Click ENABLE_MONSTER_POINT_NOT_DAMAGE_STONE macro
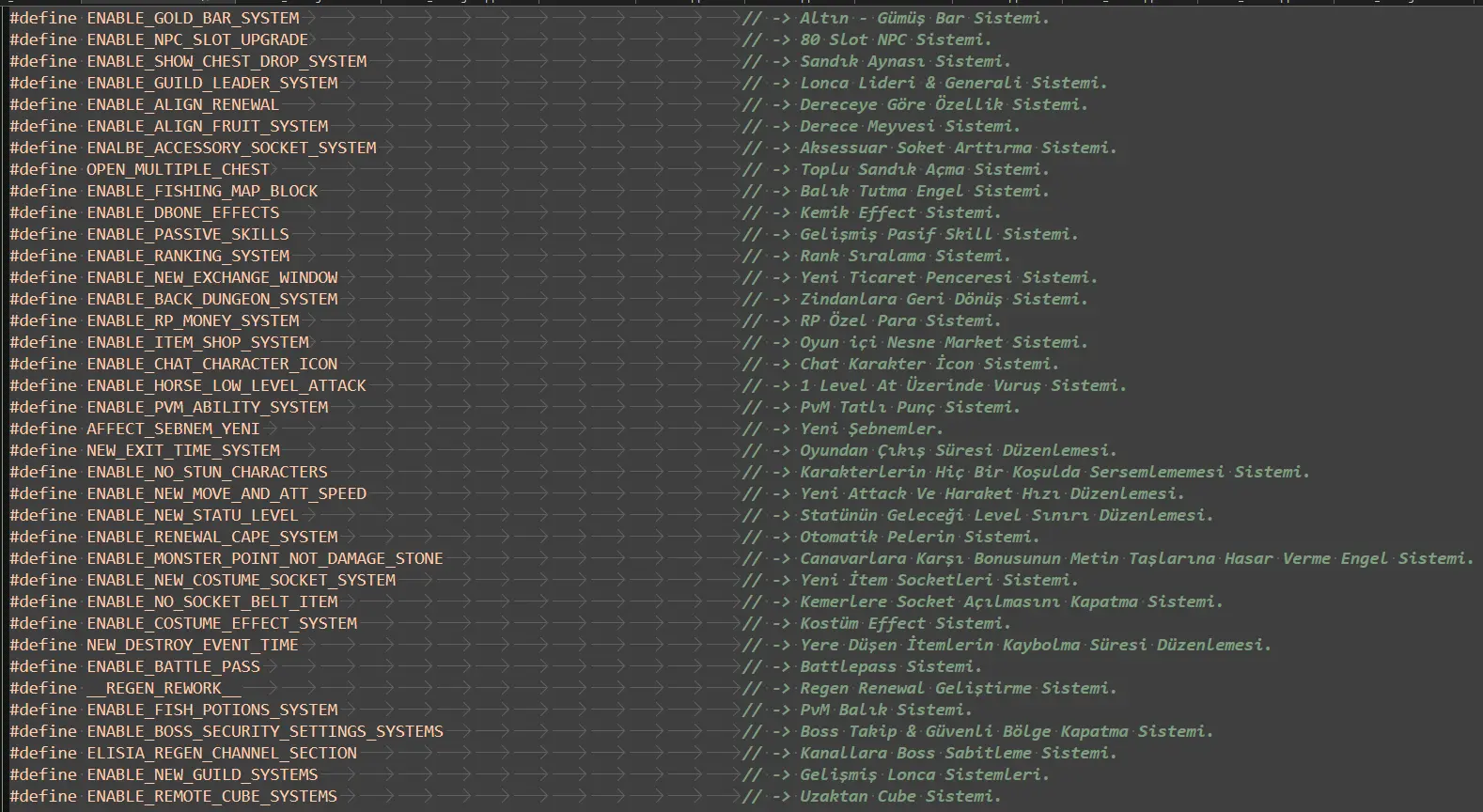The height and width of the screenshot is (812, 1483). pos(265,558)
